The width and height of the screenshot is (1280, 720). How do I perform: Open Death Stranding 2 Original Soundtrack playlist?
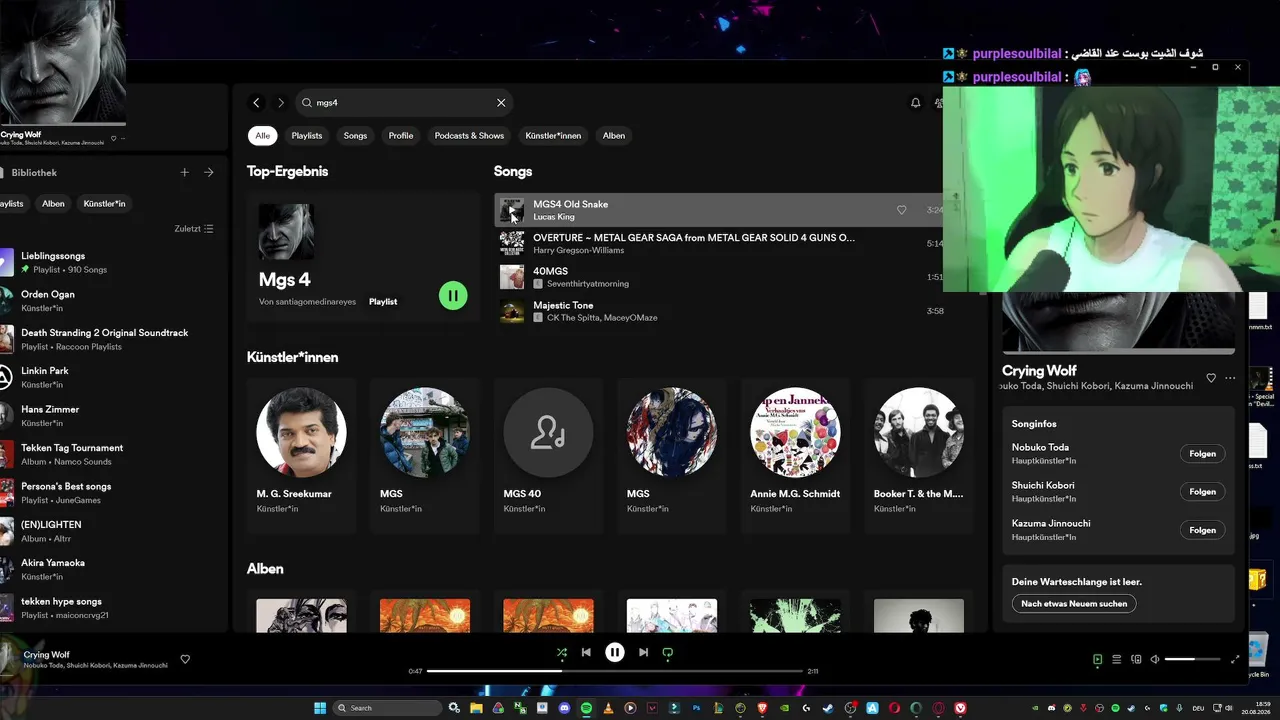tap(108, 339)
